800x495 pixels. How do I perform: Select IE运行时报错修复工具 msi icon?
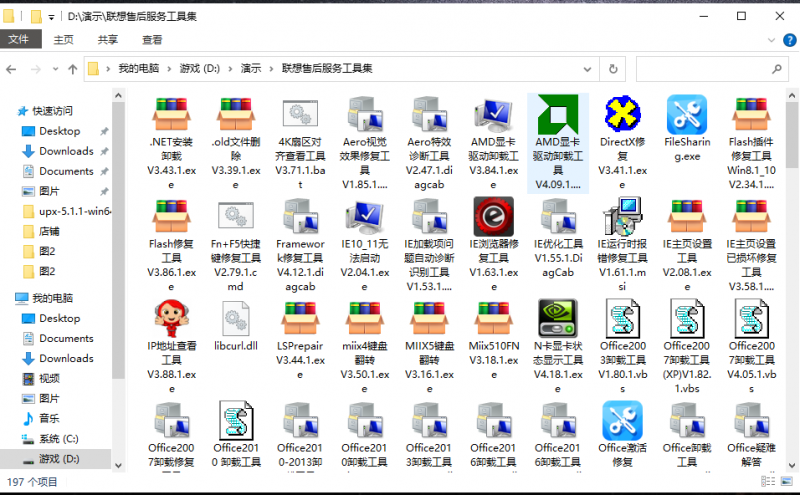tap(622, 216)
